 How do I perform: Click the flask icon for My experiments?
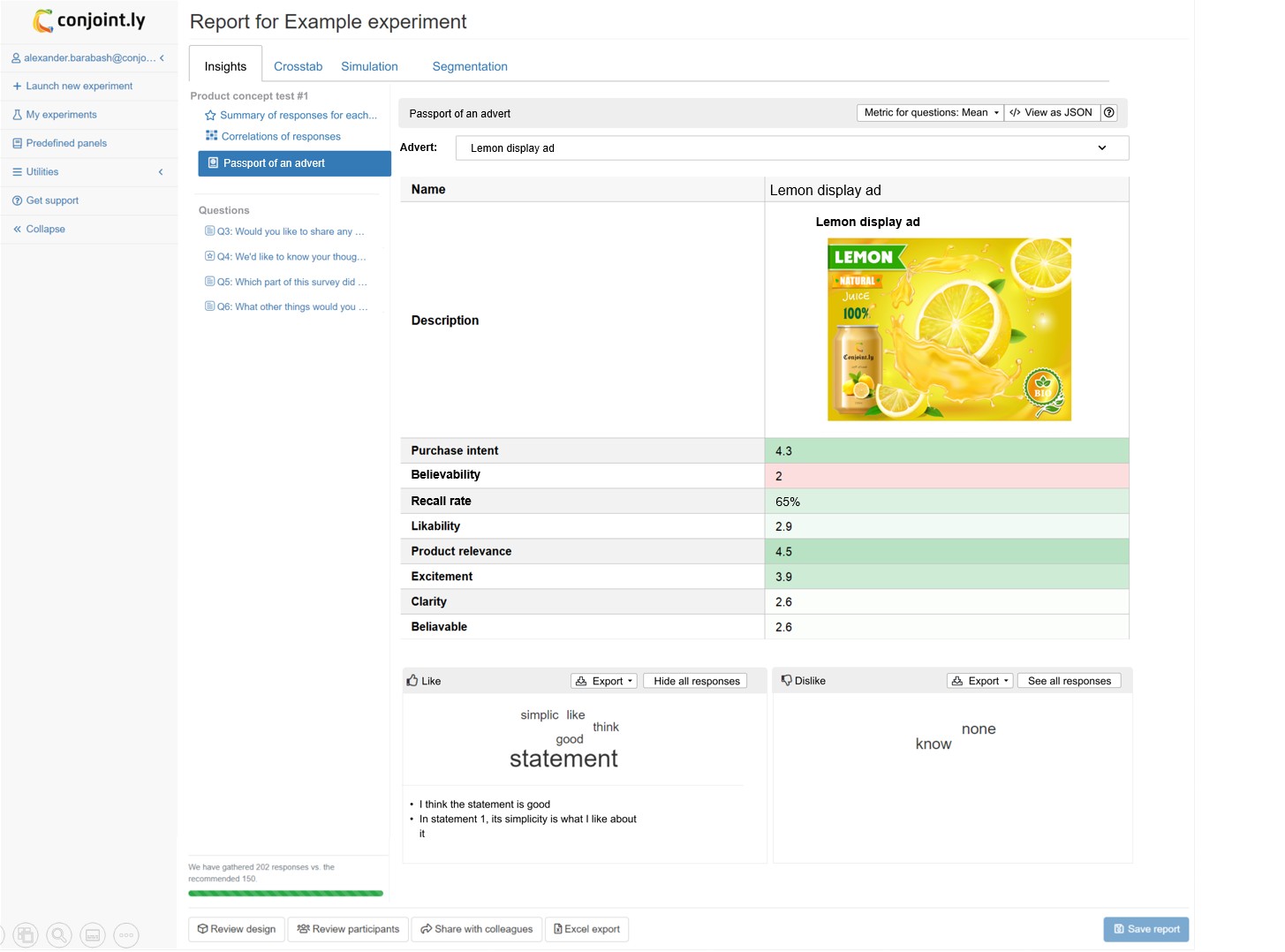(x=17, y=115)
